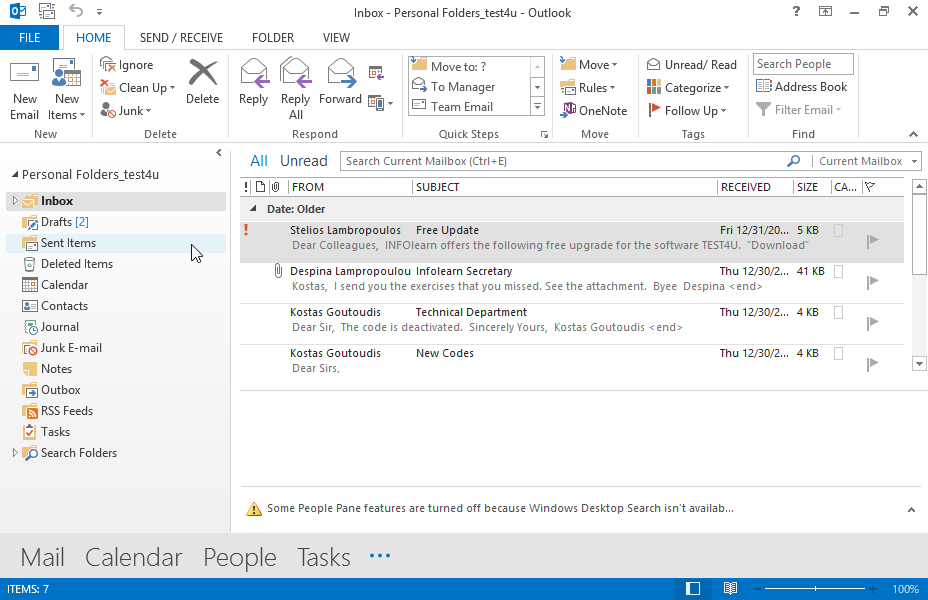Viewport: 928px width, 600px height.
Task: Collapse the 'Date: Older' group
Action: coord(253,209)
